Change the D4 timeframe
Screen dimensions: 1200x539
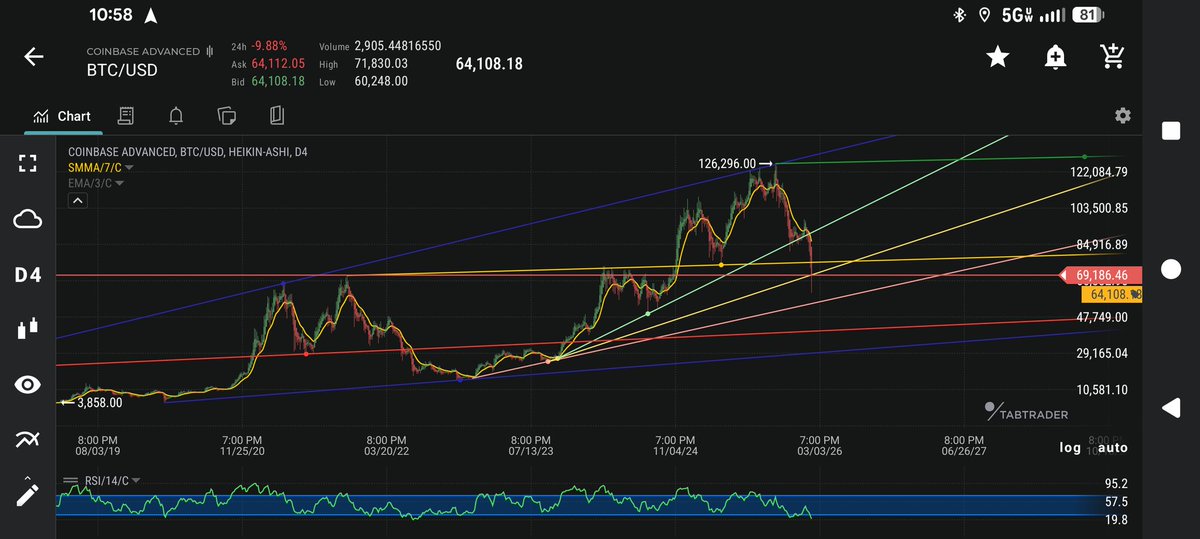click(x=28, y=274)
